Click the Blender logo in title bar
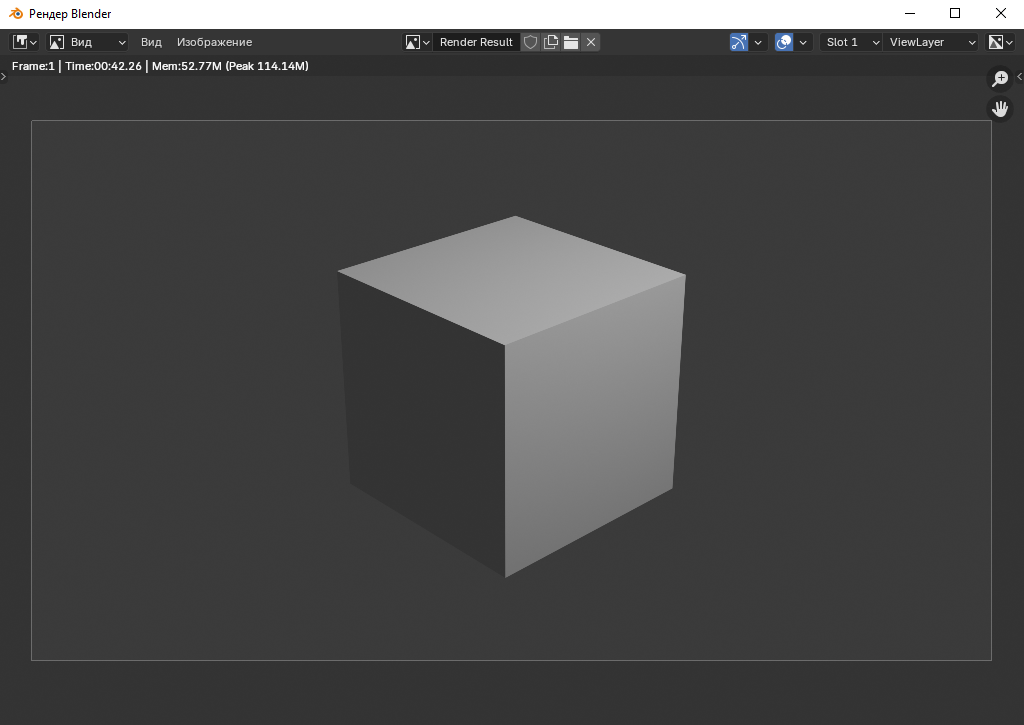 coord(15,14)
